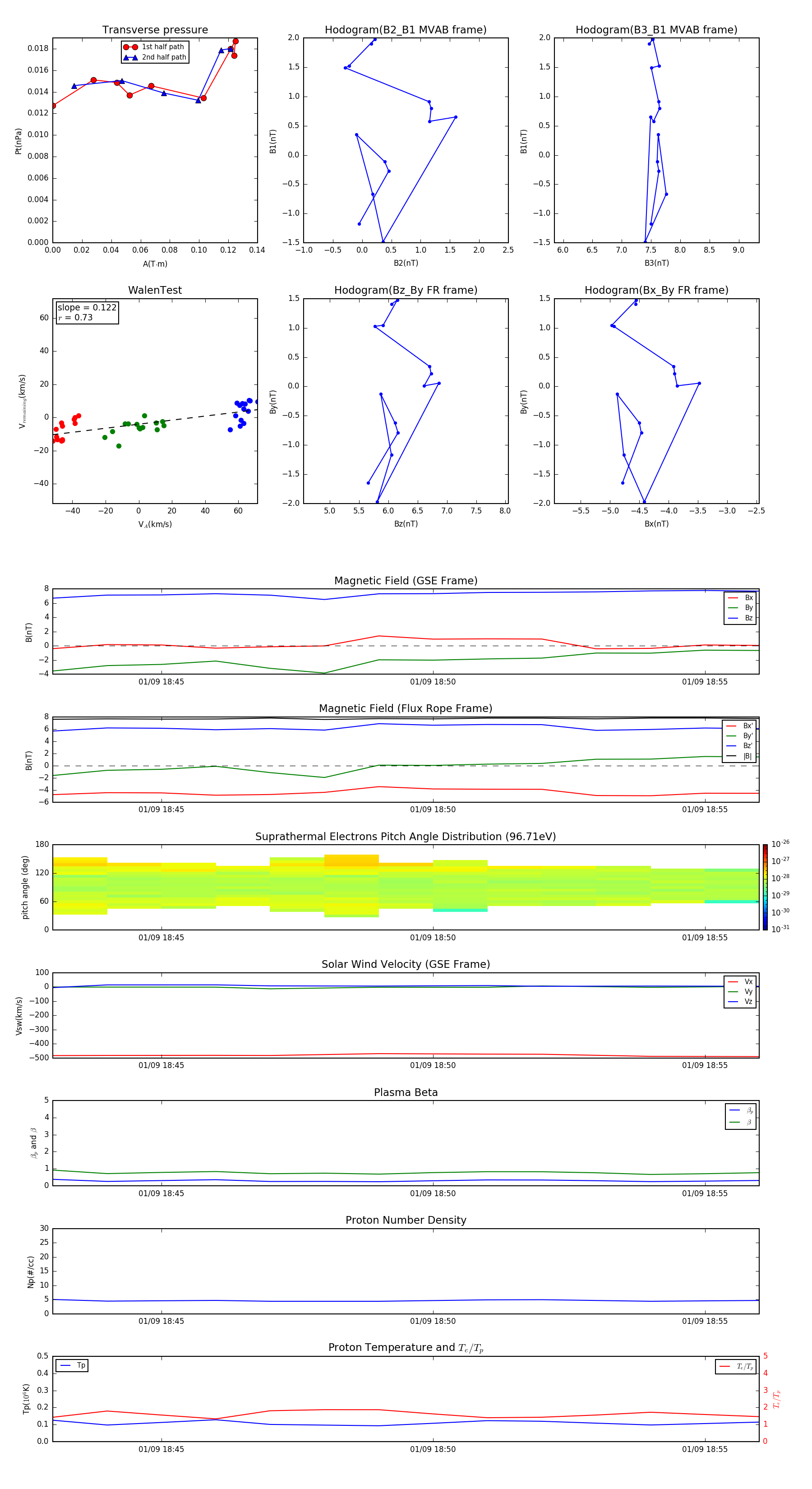Image resolution: width=812 pixels, height=1489 pixels.
Task: Click '01/09 18:55' tick under proton temperature
Action: coord(705,1449)
